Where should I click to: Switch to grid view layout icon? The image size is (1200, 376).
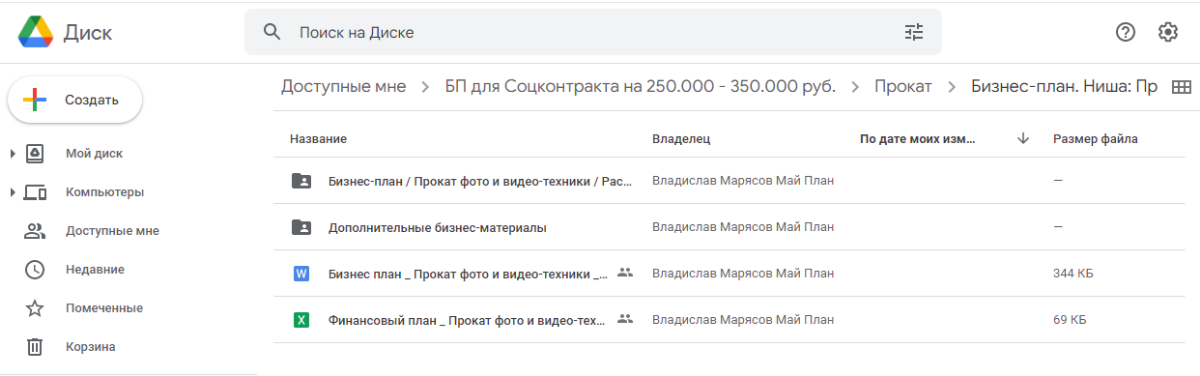point(1181,87)
